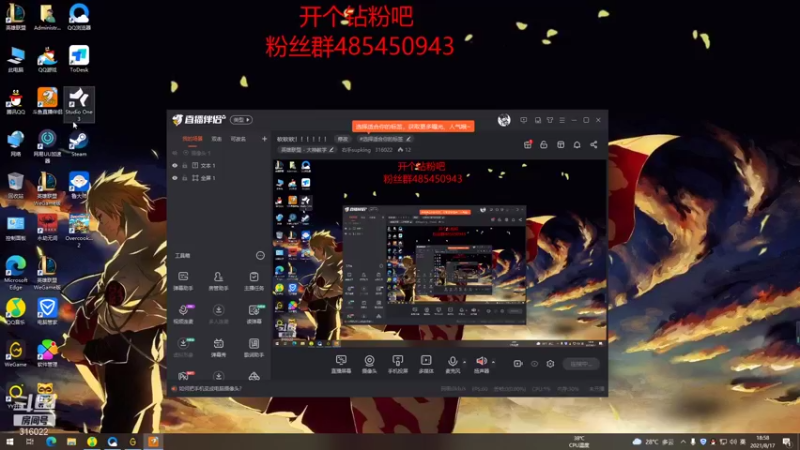800x450 pixels.
Task: Add a new scene with the plus button
Action: pos(264,139)
